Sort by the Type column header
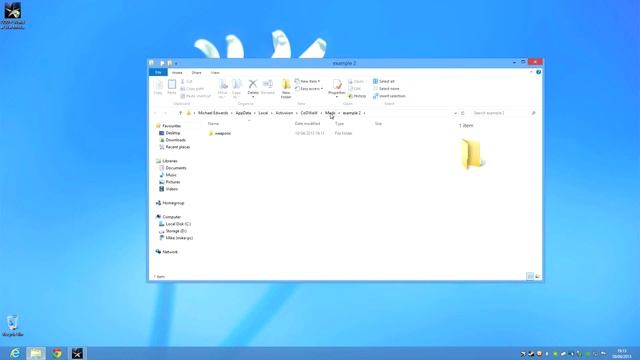The width and height of the screenshot is (640, 360). tap(339, 123)
